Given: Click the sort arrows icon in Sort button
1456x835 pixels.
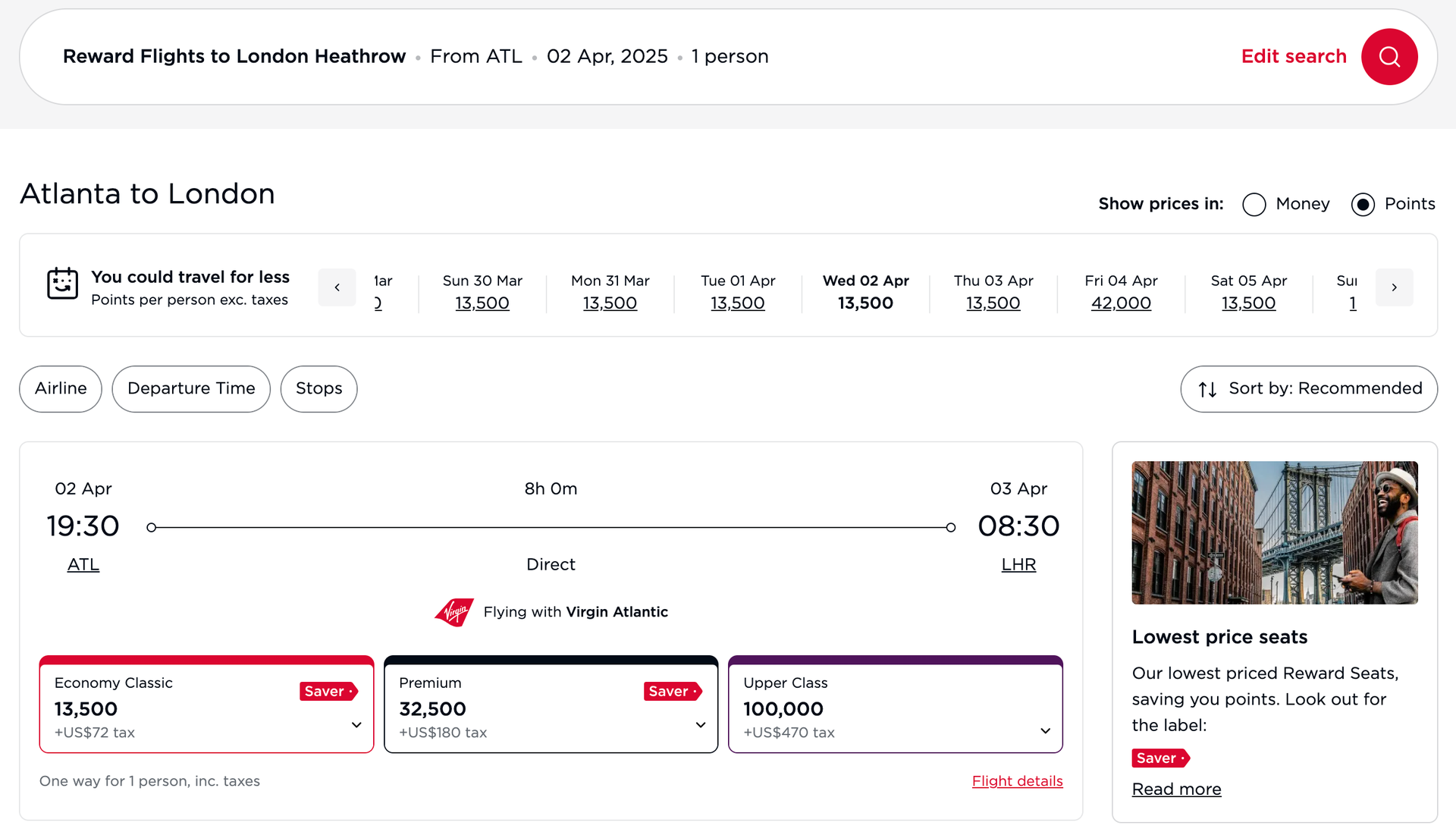Looking at the screenshot, I should coord(1207,389).
